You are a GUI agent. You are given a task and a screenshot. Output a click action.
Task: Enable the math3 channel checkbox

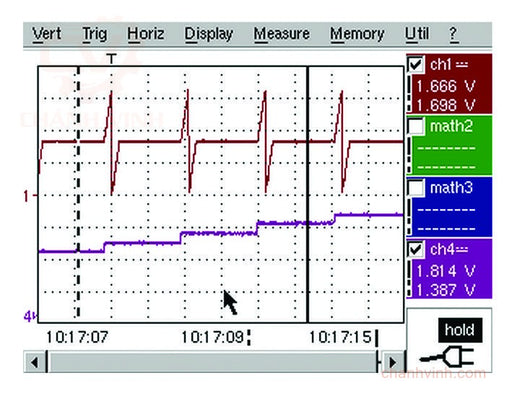coord(415,188)
